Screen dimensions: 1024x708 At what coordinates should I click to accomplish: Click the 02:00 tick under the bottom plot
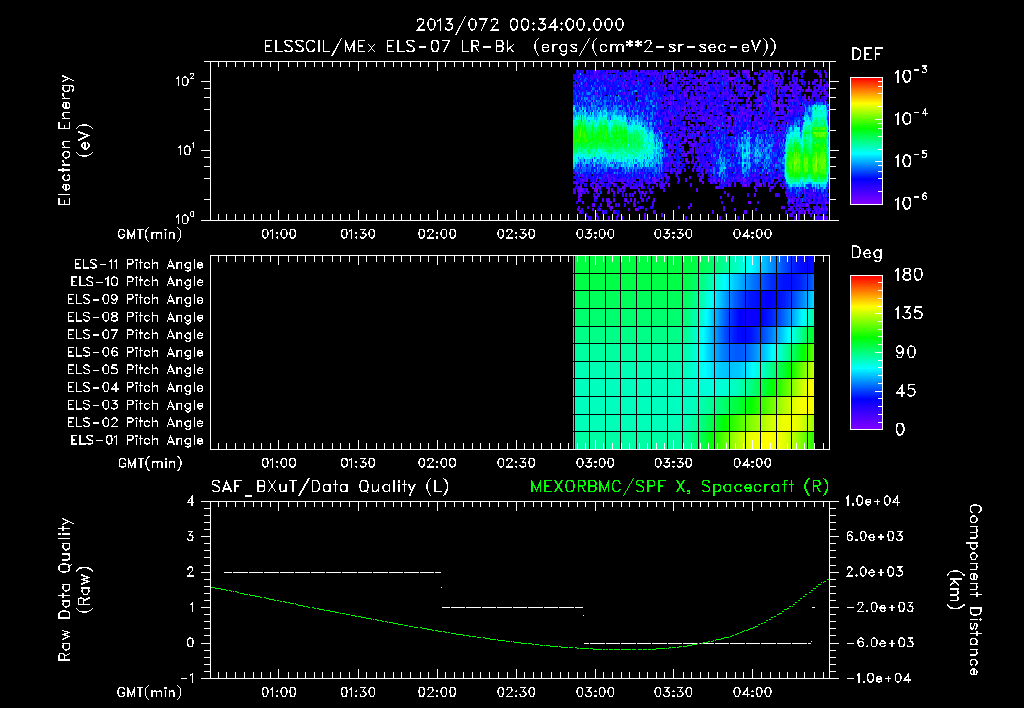tap(437, 692)
